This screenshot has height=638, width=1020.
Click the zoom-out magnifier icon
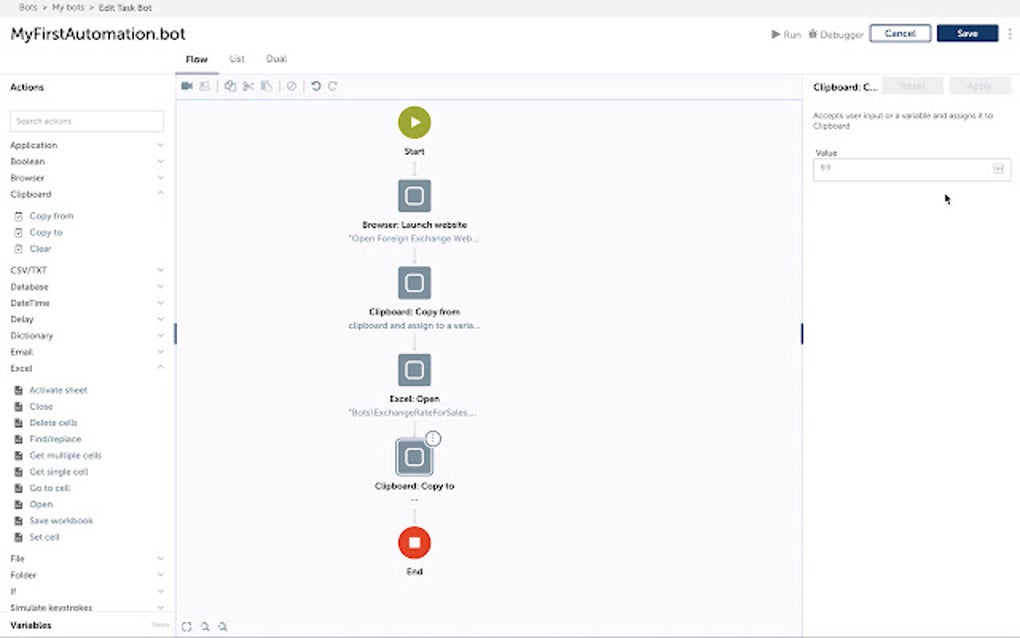pos(222,626)
